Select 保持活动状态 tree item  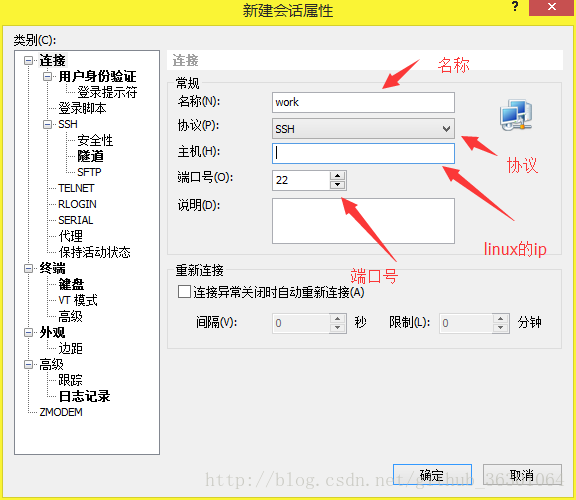pyautogui.click(x=94, y=252)
